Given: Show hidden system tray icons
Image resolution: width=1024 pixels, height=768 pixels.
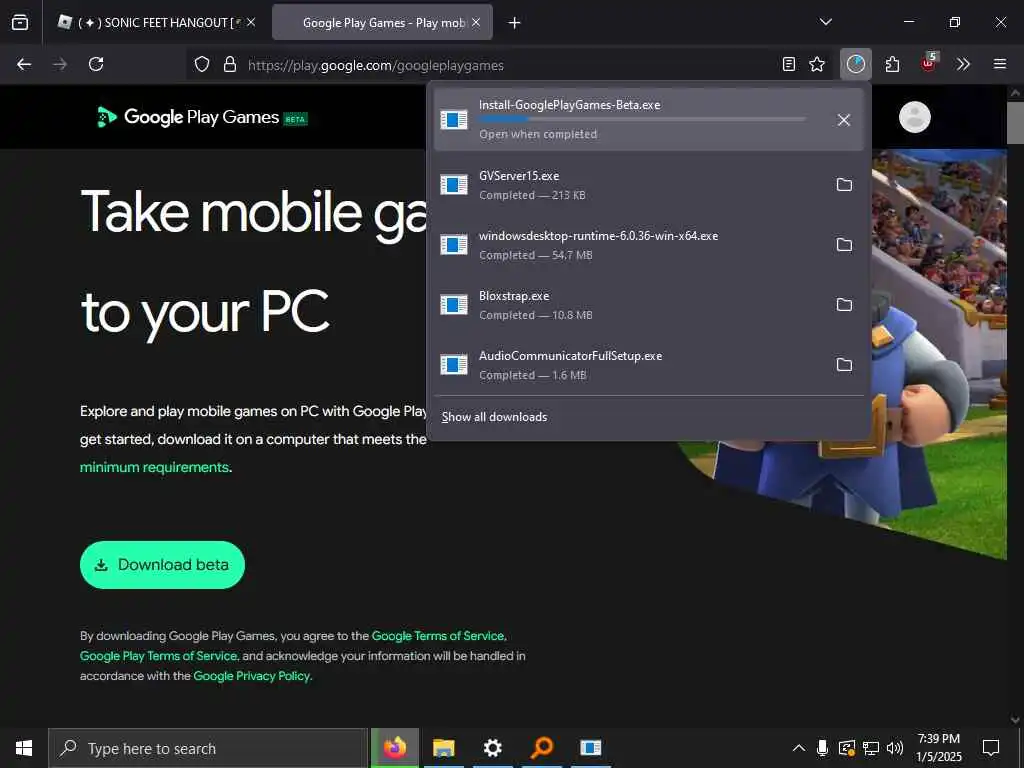Looking at the screenshot, I should [799, 748].
